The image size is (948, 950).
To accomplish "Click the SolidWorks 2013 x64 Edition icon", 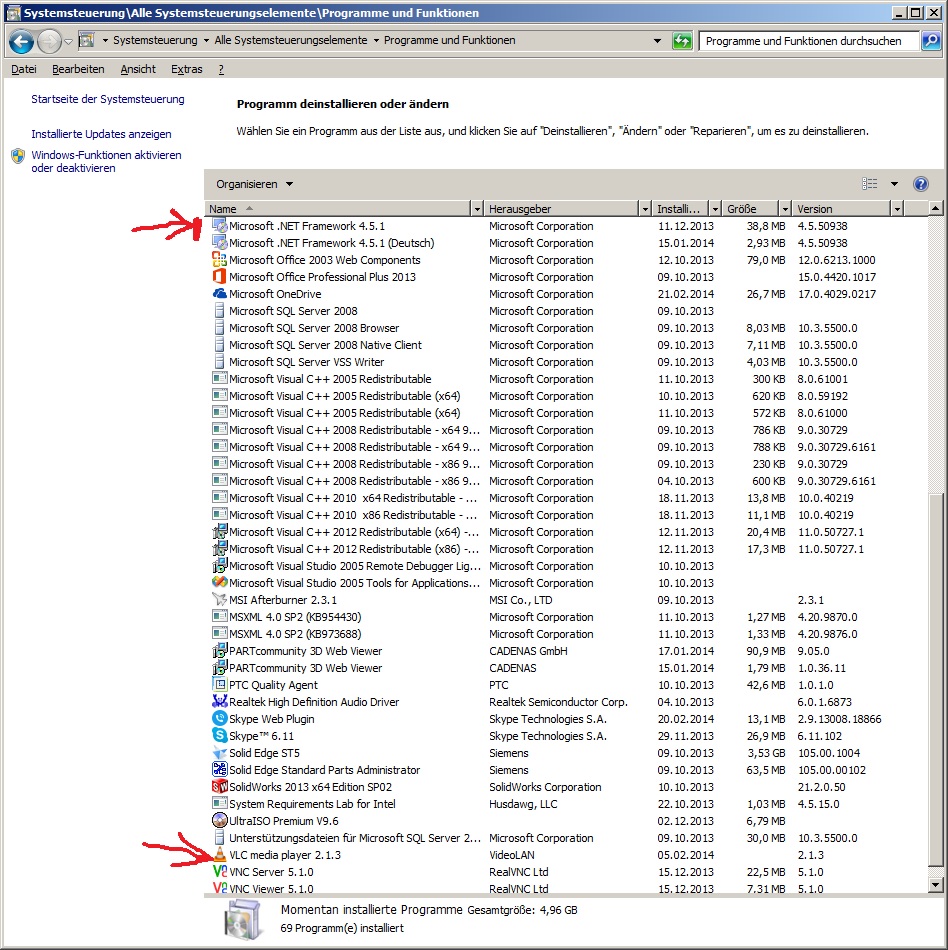I will tap(220, 787).
